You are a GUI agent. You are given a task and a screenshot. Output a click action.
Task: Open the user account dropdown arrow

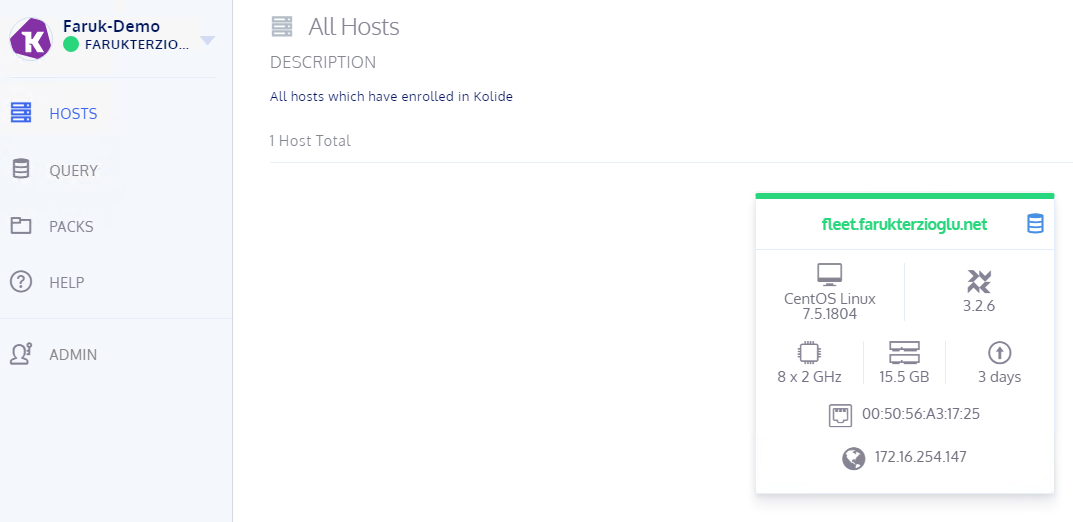coord(207,41)
